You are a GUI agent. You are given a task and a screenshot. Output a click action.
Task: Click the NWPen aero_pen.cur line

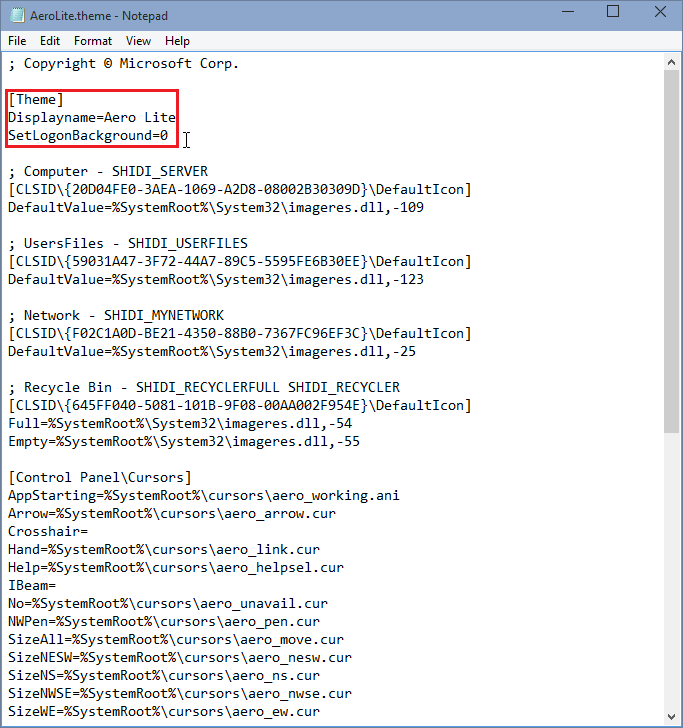pos(164,621)
